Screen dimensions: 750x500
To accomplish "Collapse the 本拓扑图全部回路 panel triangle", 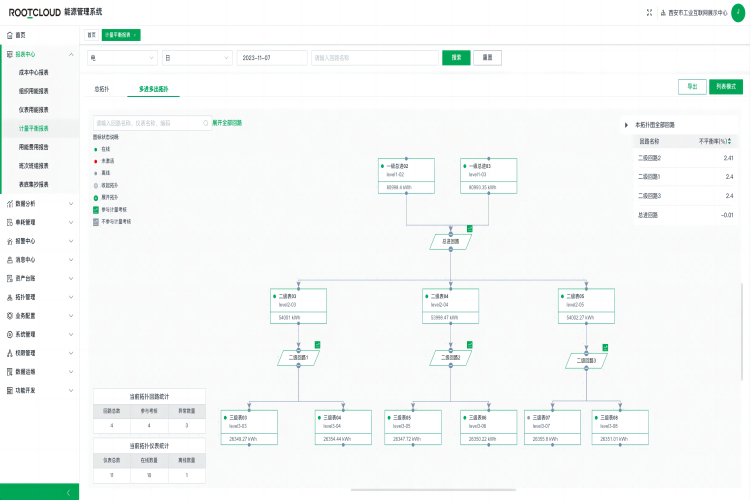I will click(626, 125).
